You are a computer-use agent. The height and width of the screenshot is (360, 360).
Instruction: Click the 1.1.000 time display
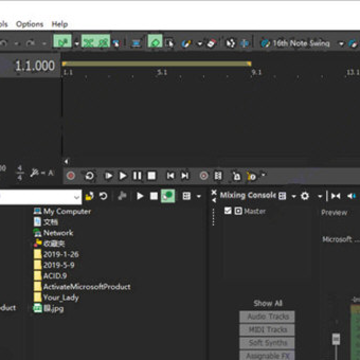click(x=35, y=66)
